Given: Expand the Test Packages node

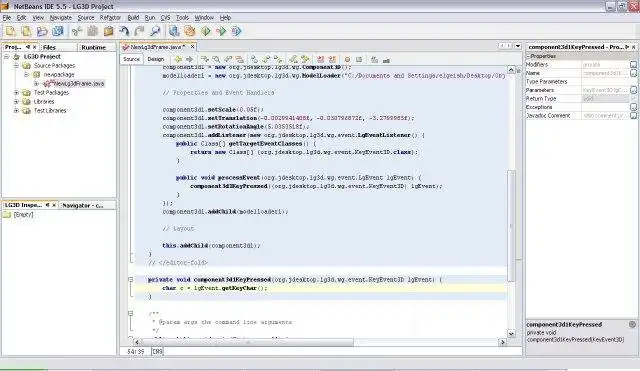Looking at the screenshot, I should tap(16, 93).
